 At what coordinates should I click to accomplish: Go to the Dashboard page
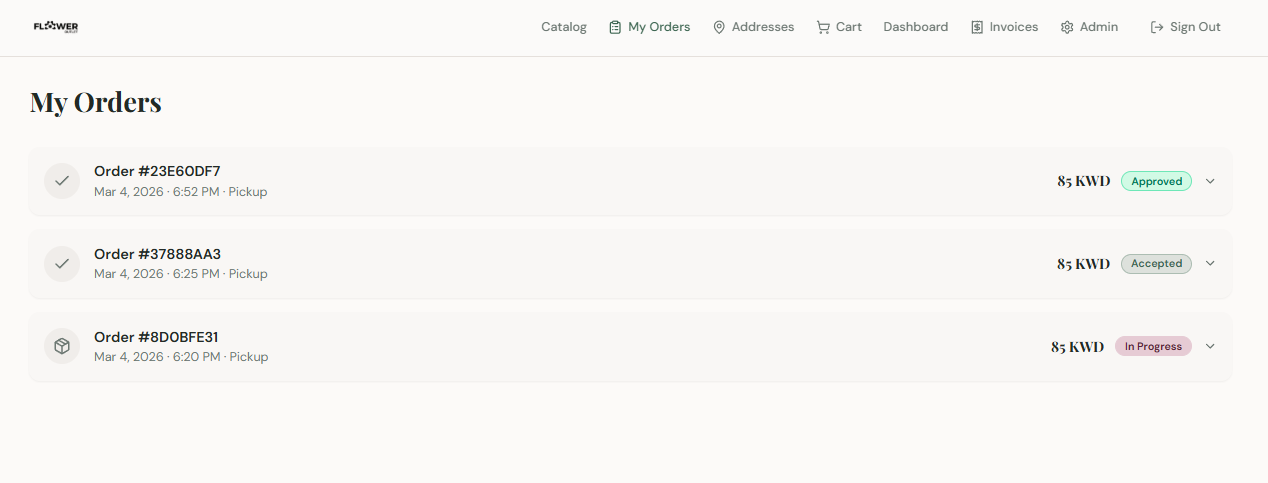click(x=916, y=27)
